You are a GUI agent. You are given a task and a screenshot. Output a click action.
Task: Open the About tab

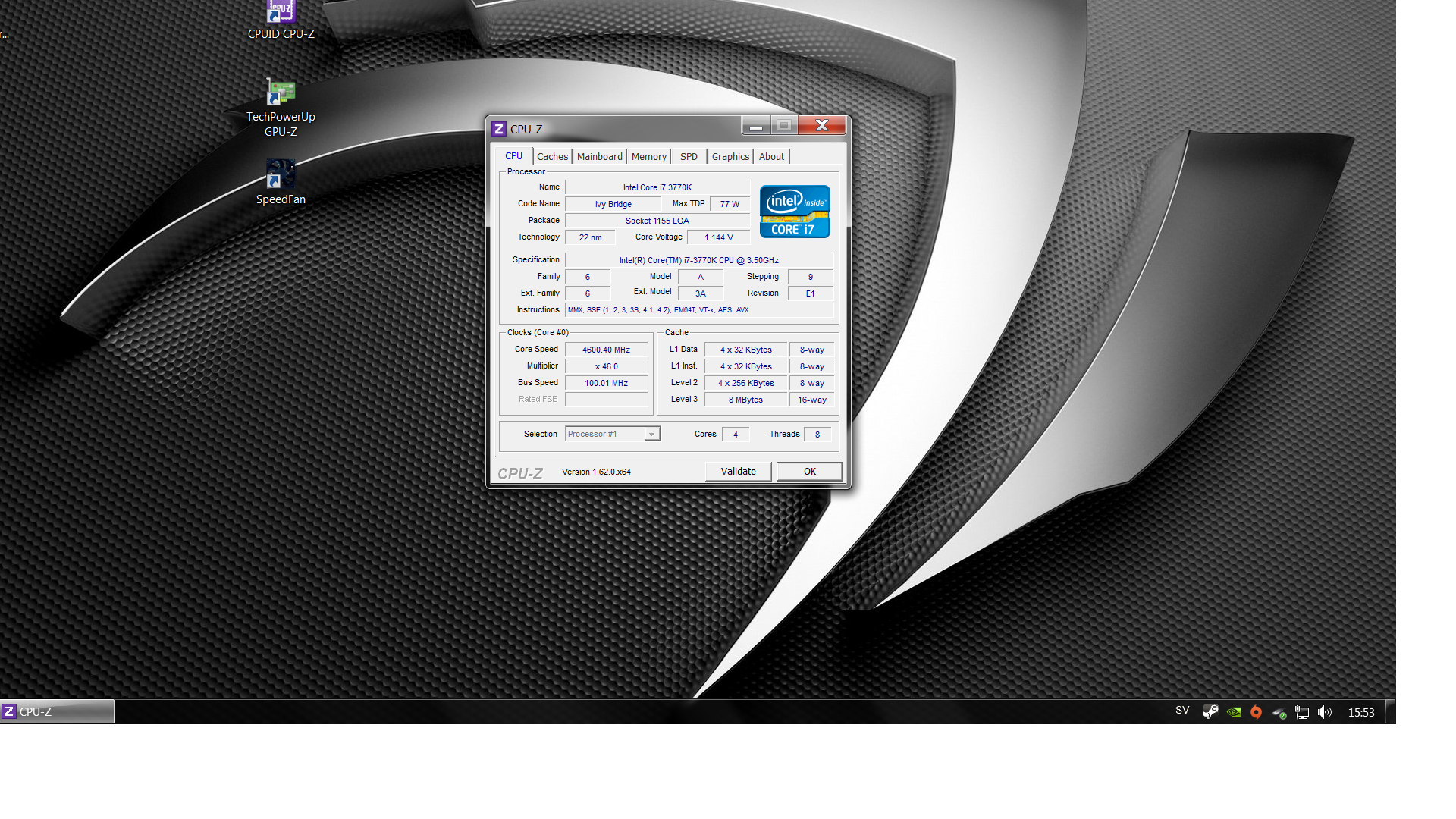pos(772,157)
